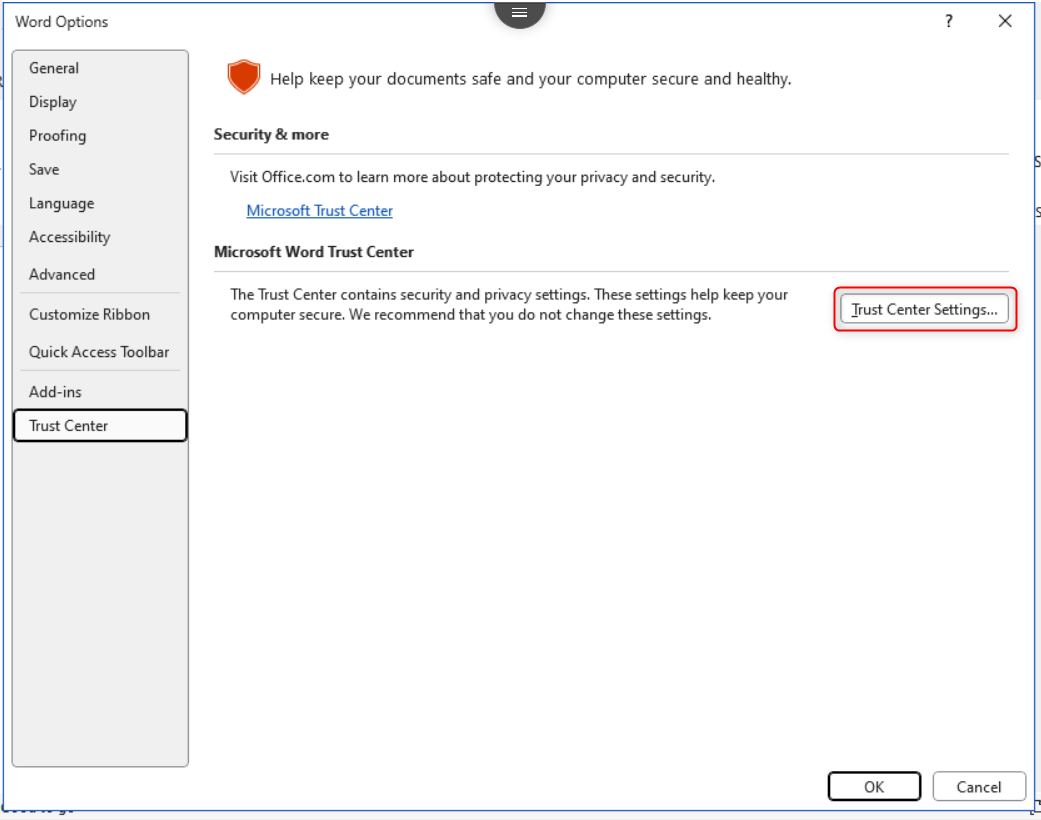Open Advanced options
Viewport: 1041px width, 820px height.
[x=62, y=274]
